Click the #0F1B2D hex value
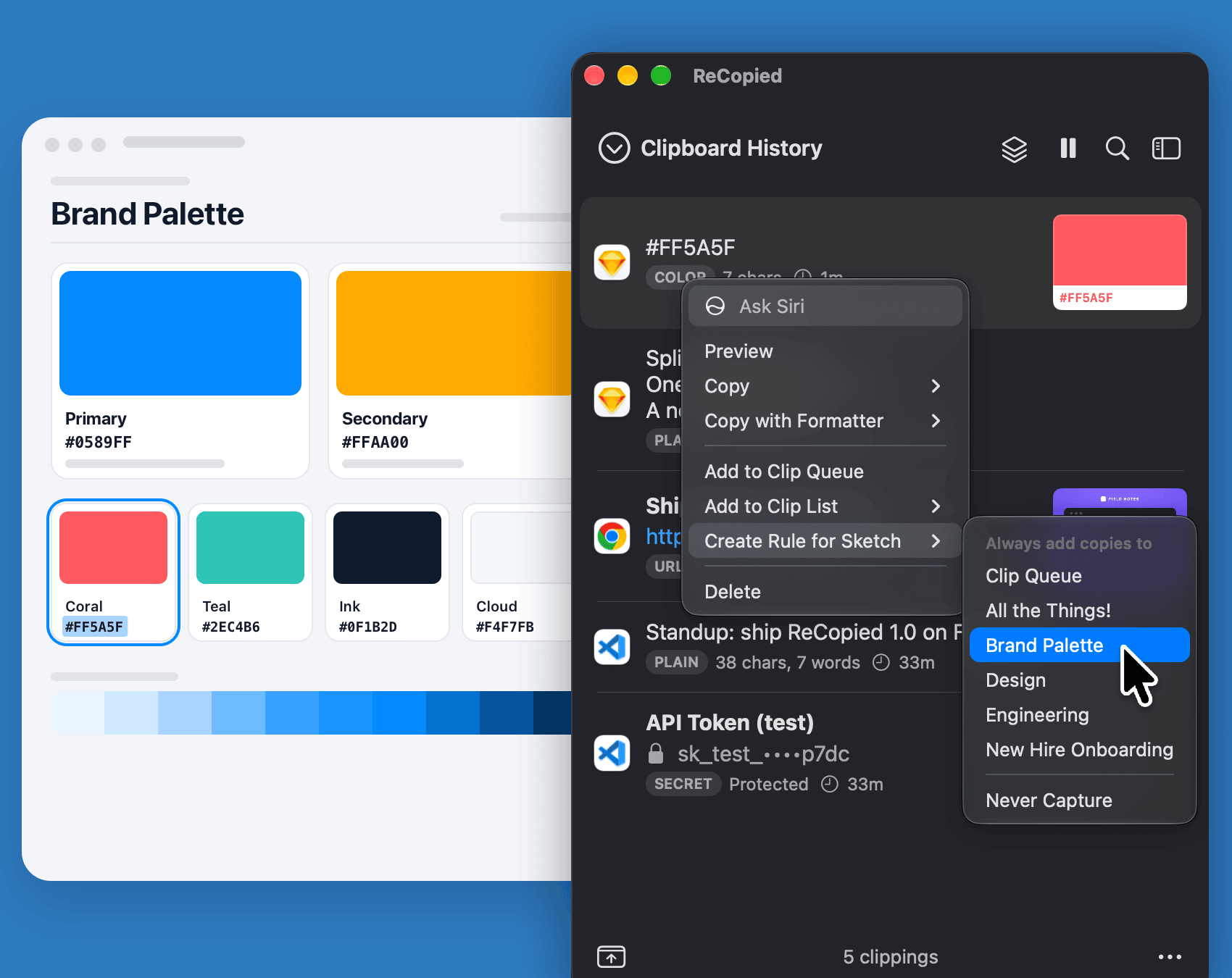Screen dimensions: 1232x978 click(x=368, y=627)
